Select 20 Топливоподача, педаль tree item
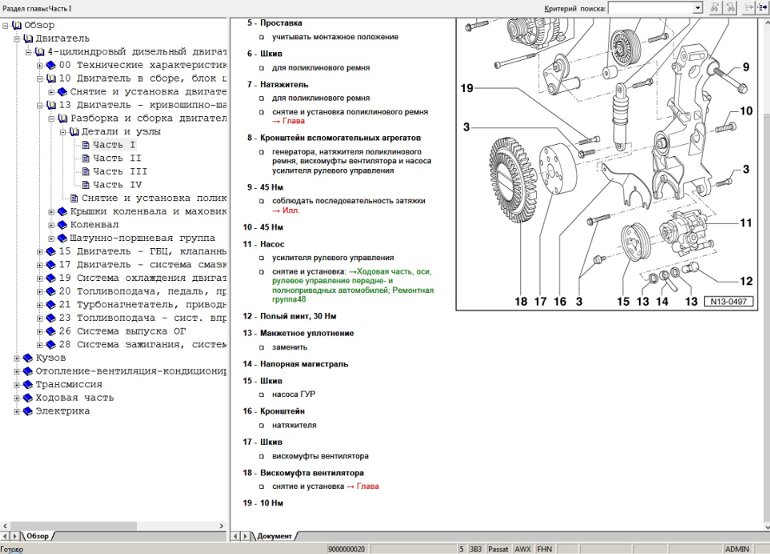Image resolution: width=770 pixels, height=554 pixels. point(142,291)
